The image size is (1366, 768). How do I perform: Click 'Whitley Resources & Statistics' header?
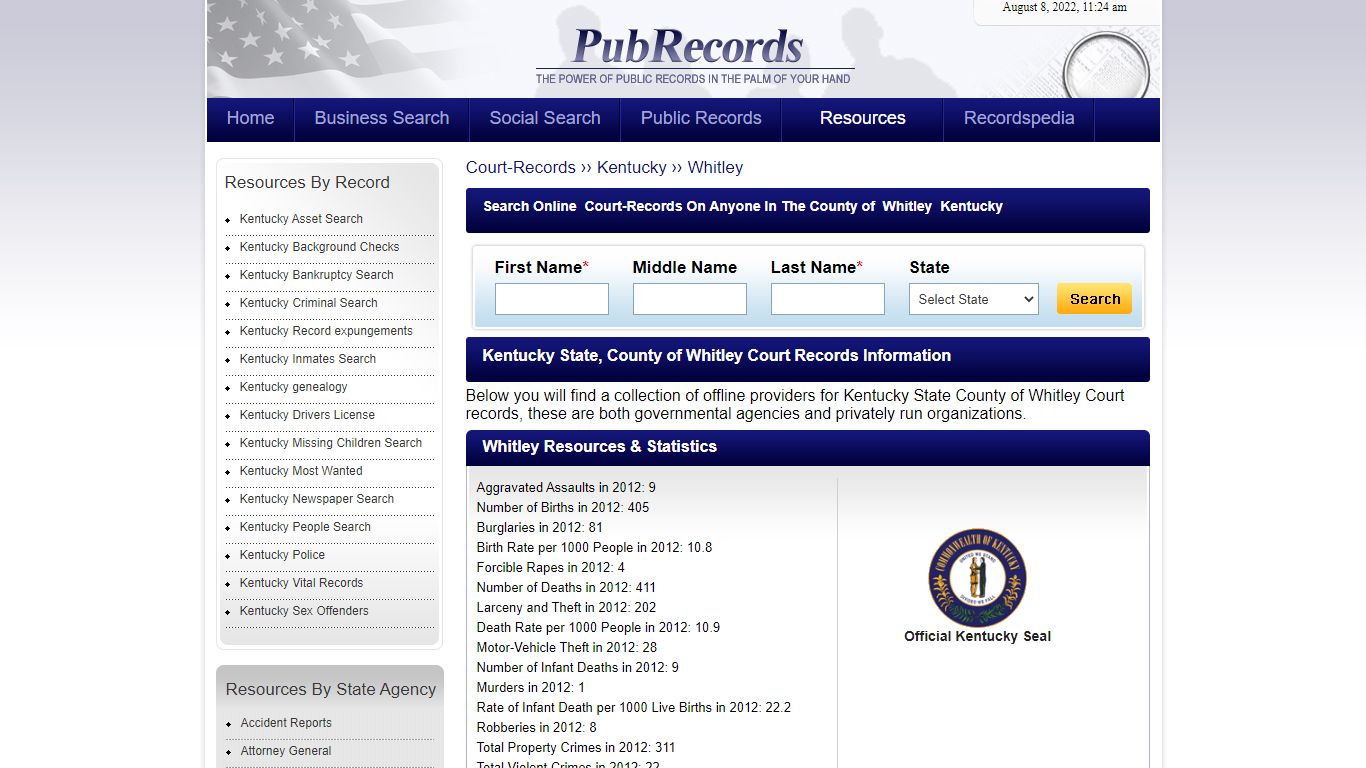(599, 446)
